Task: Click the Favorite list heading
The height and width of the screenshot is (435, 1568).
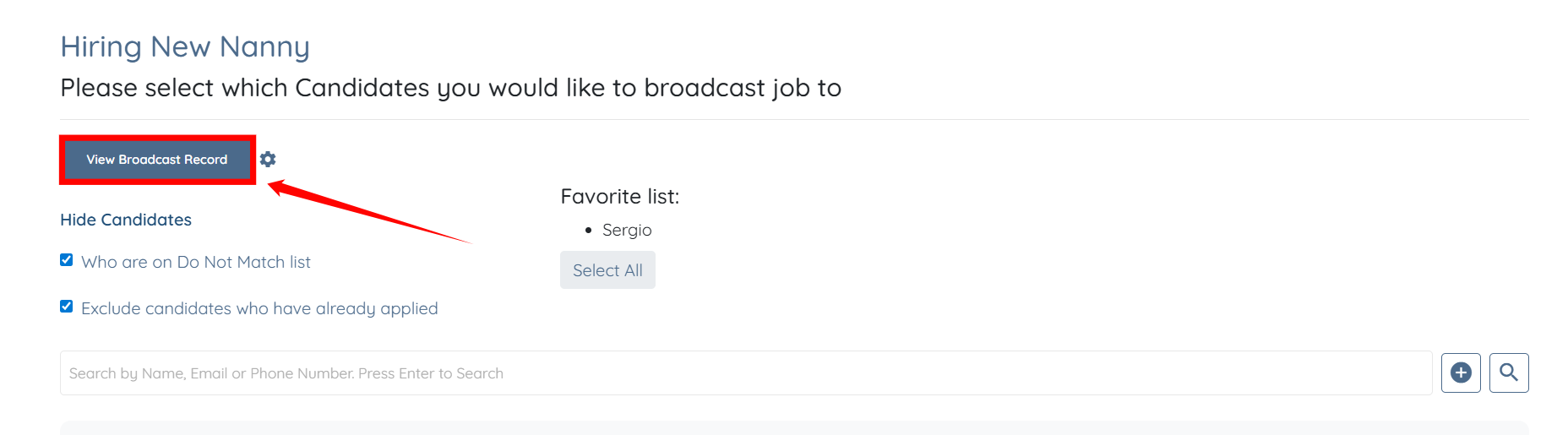Action: coord(619,197)
